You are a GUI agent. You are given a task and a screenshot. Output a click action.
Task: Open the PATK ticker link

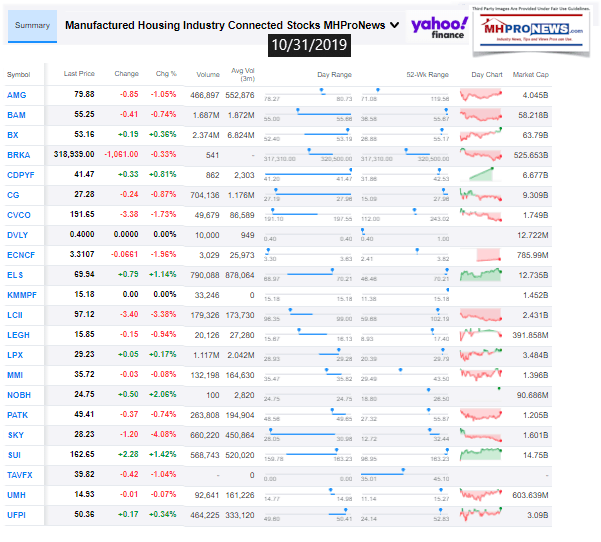[x=17, y=415]
